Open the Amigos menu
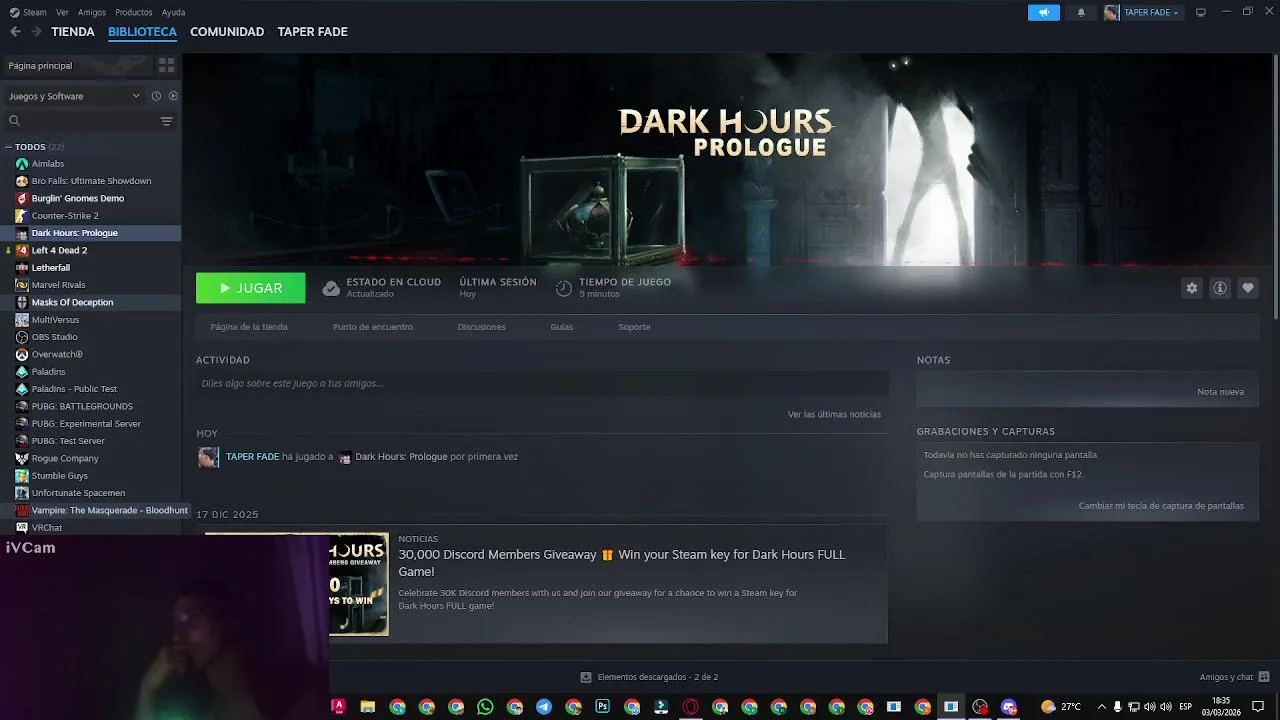The height and width of the screenshot is (720, 1280). pos(92,12)
